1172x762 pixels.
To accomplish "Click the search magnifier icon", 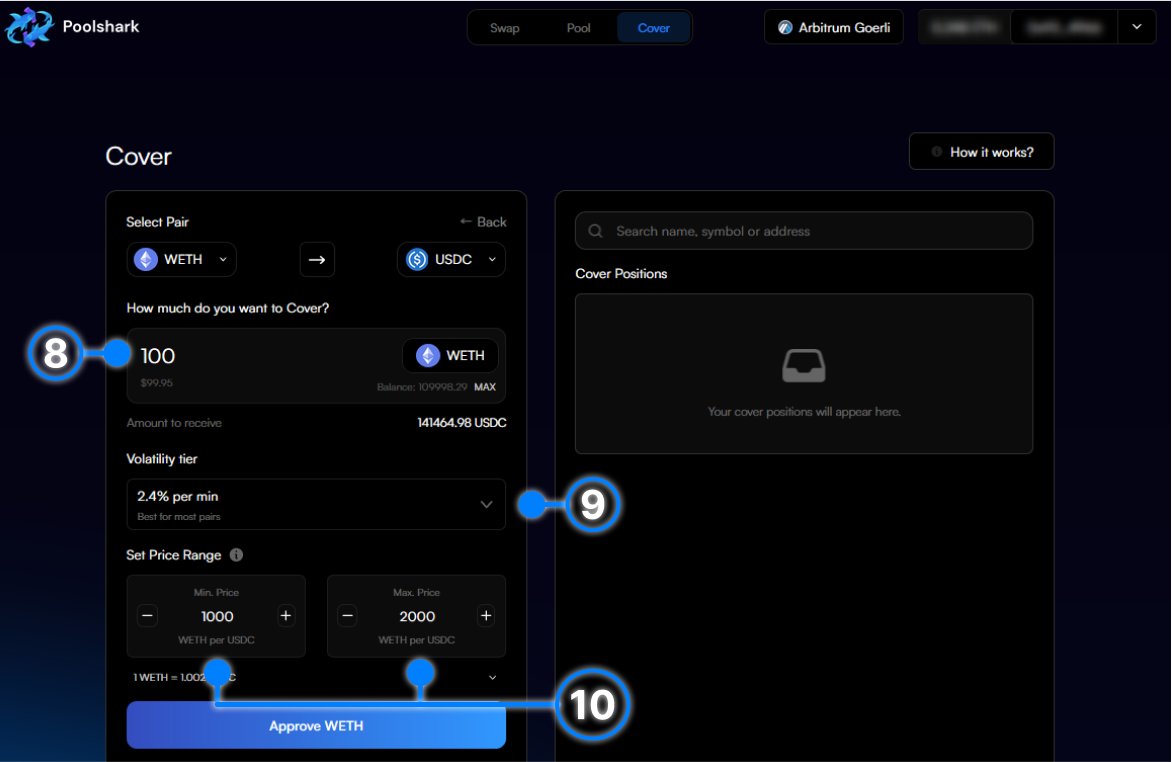I will [596, 231].
